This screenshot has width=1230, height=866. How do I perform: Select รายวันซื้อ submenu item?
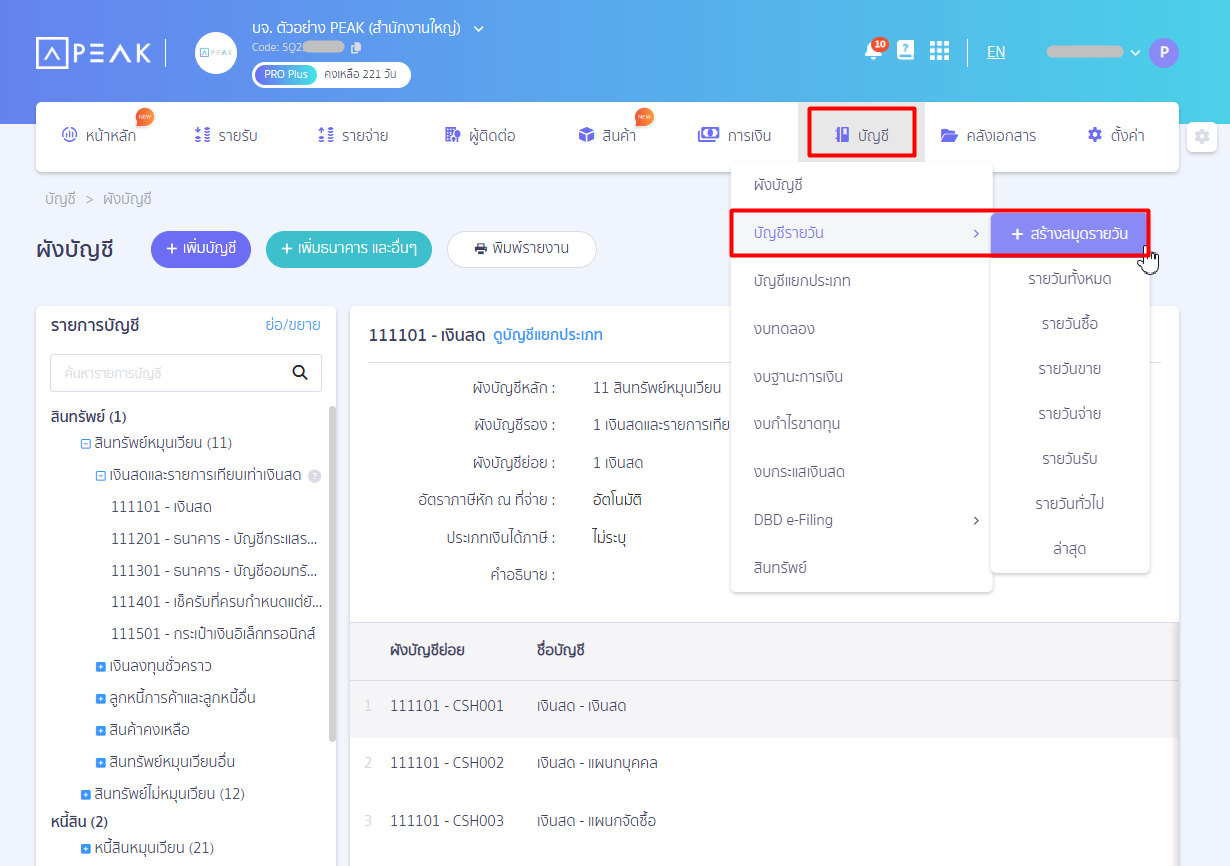(x=1070, y=324)
